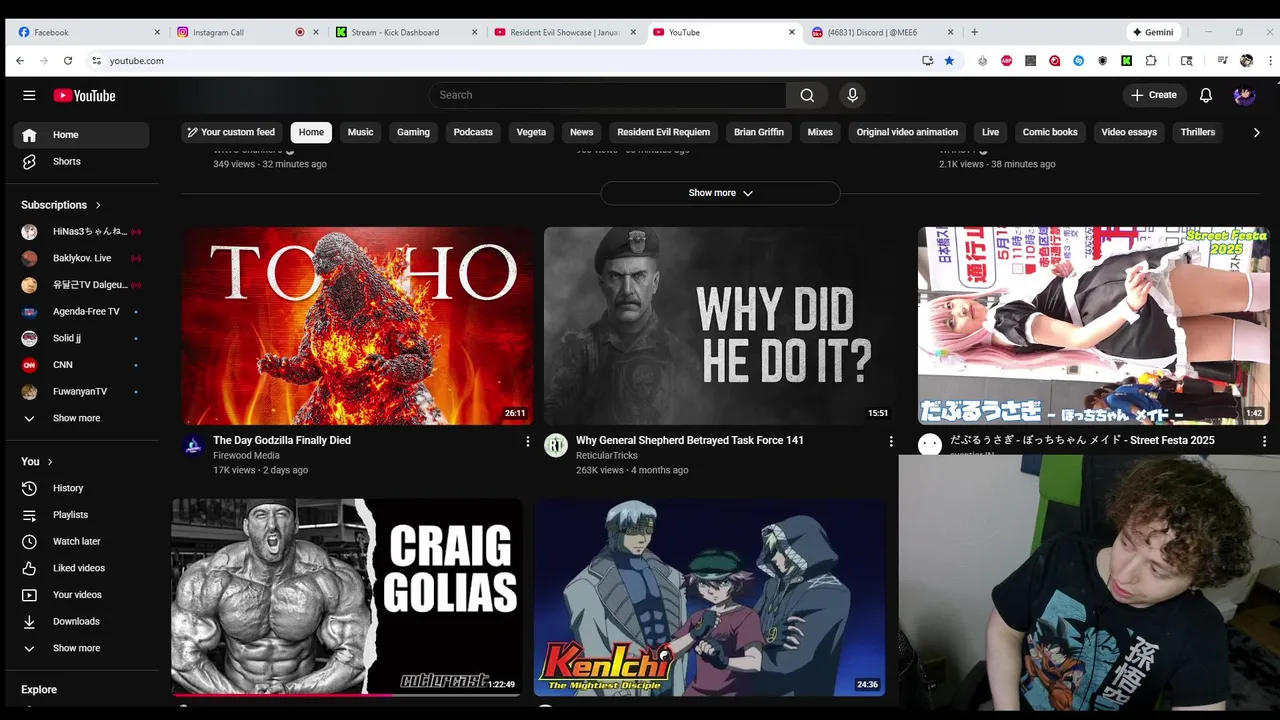This screenshot has width=1280, height=720.
Task: Select the Brian Griffin chip
Action: tap(759, 132)
